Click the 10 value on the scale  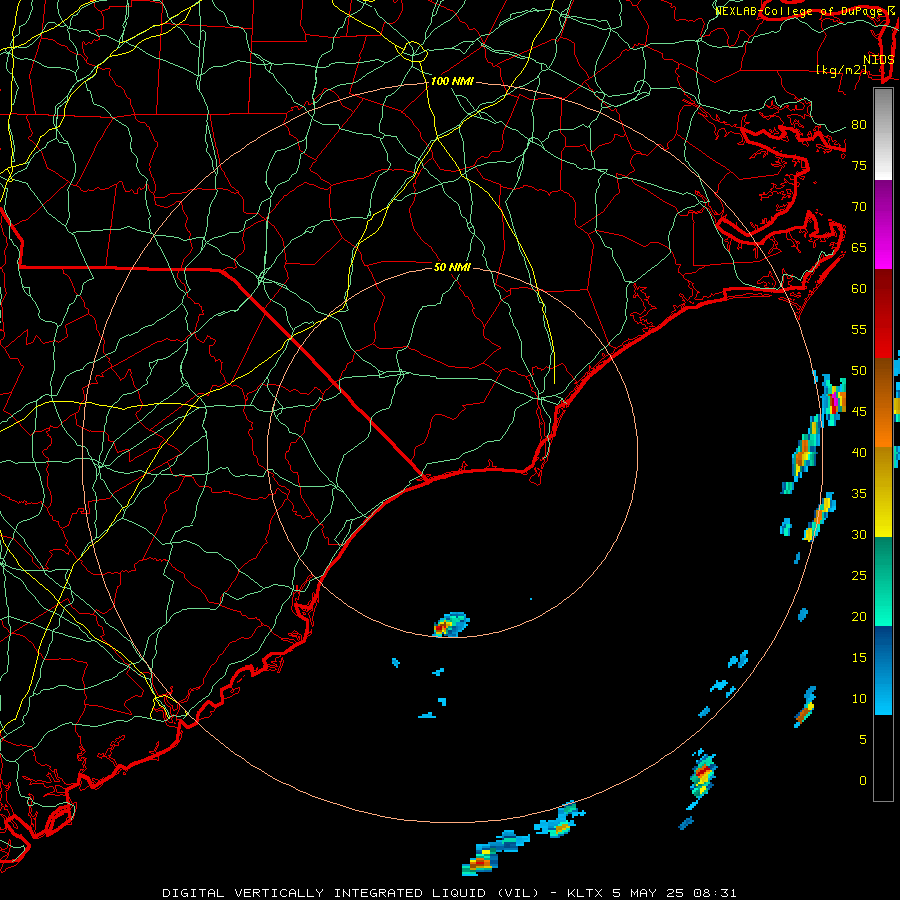(x=859, y=699)
